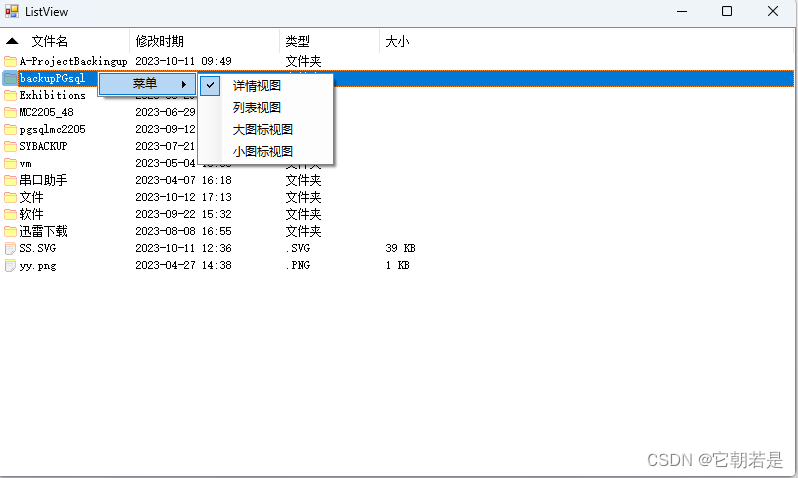798x478 pixels.
Task: Close the ListView window
Action: click(773, 11)
